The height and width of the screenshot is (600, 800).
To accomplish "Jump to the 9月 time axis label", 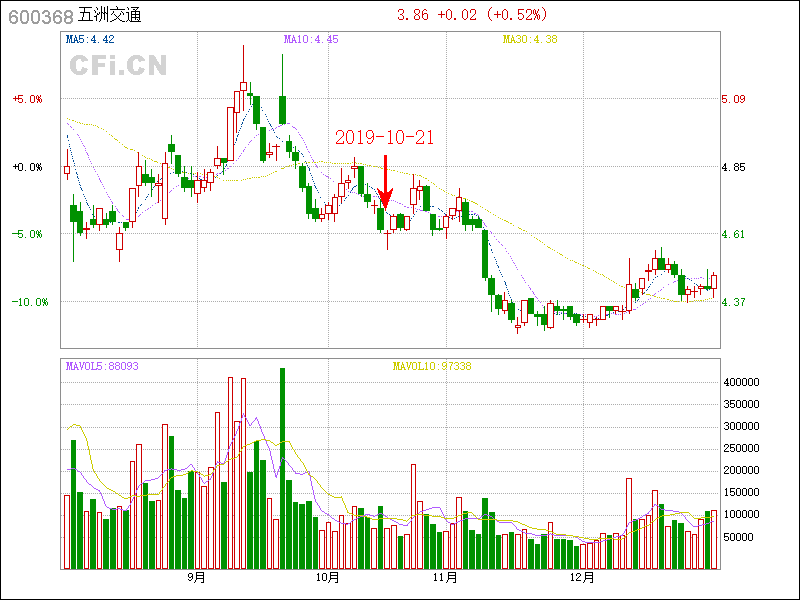I will click(196, 577).
